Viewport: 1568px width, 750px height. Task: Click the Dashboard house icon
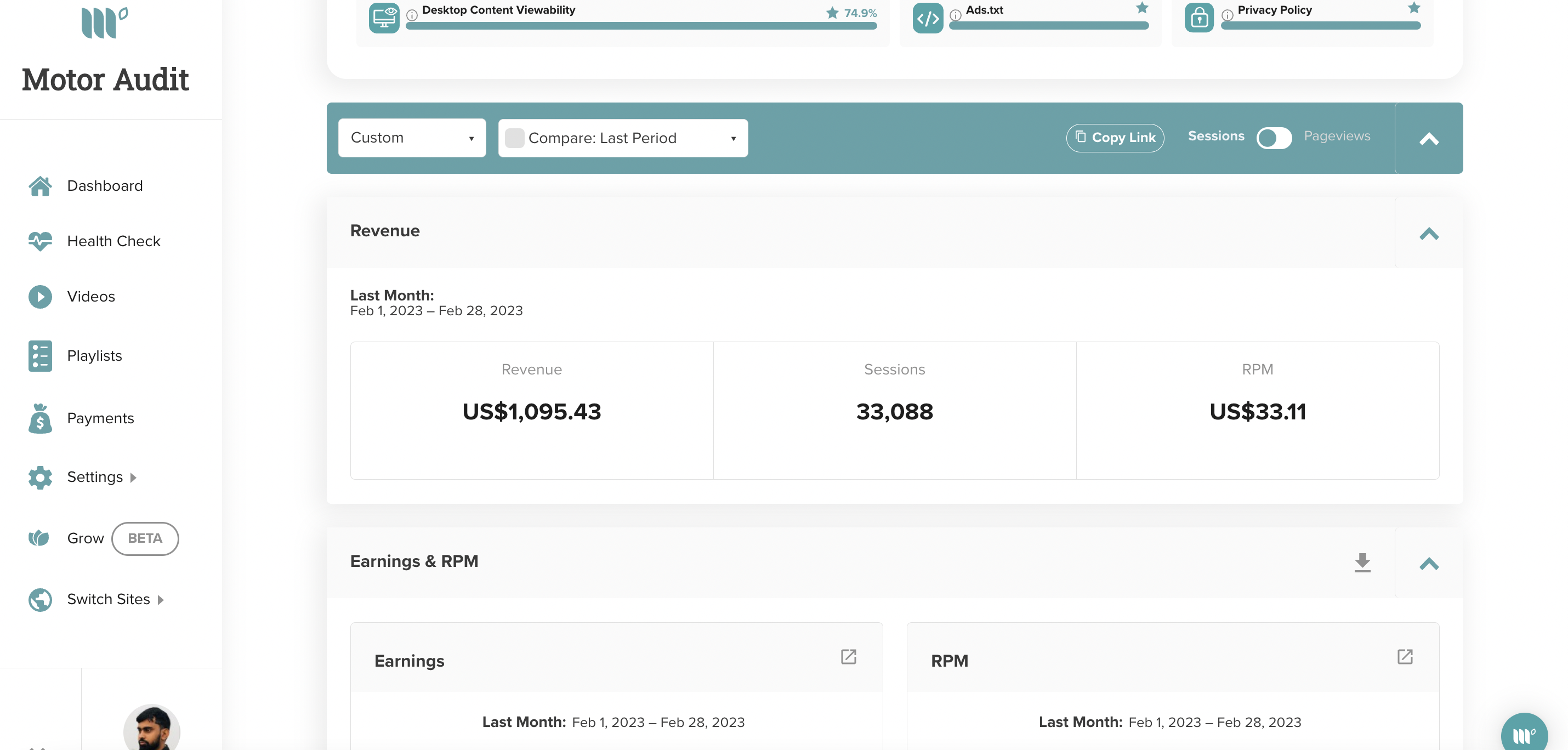tap(40, 186)
